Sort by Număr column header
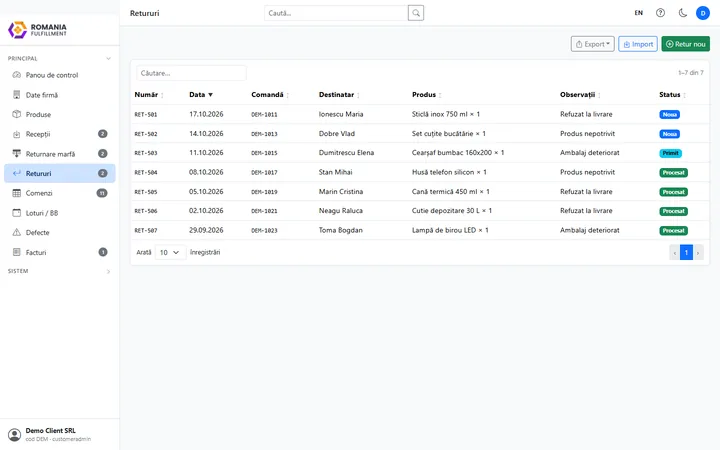This screenshot has height=450, width=720. [149, 95]
